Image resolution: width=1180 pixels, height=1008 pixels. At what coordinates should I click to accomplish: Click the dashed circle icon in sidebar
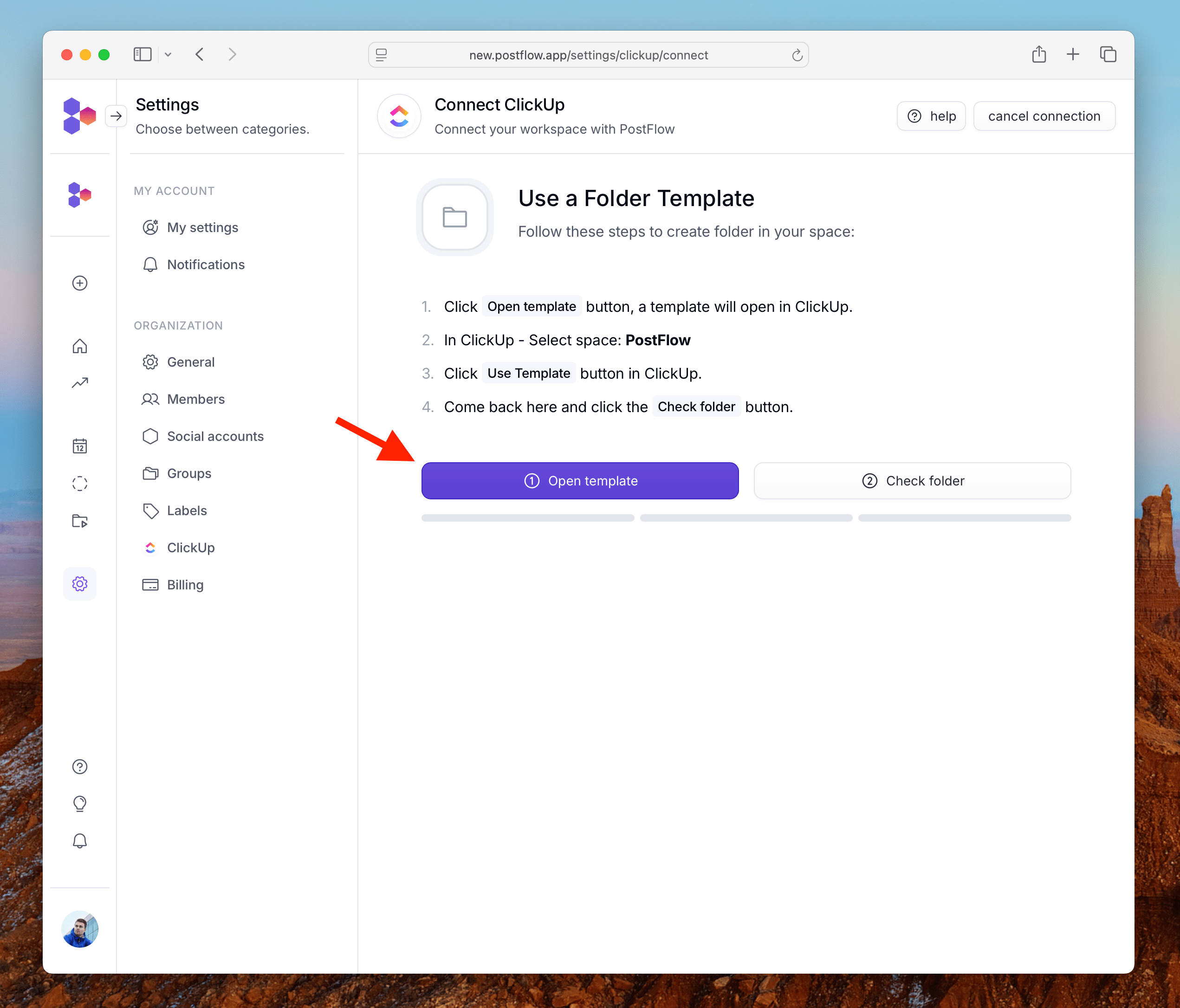pyautogui.click(x=80, y=484)
